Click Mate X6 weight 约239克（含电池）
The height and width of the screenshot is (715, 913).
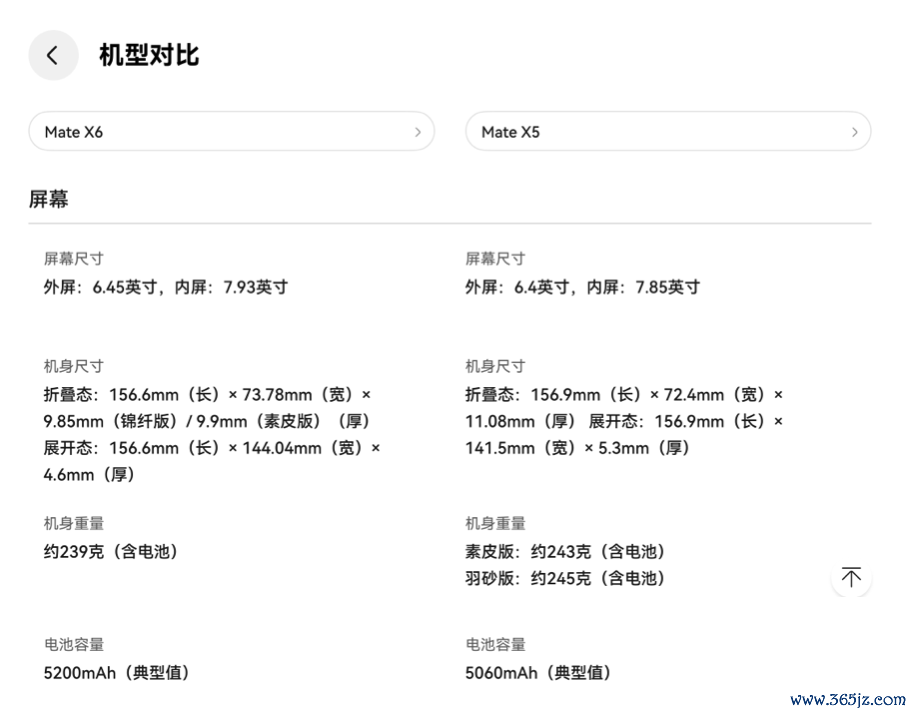pyautogui.click(x=111, y=551)
